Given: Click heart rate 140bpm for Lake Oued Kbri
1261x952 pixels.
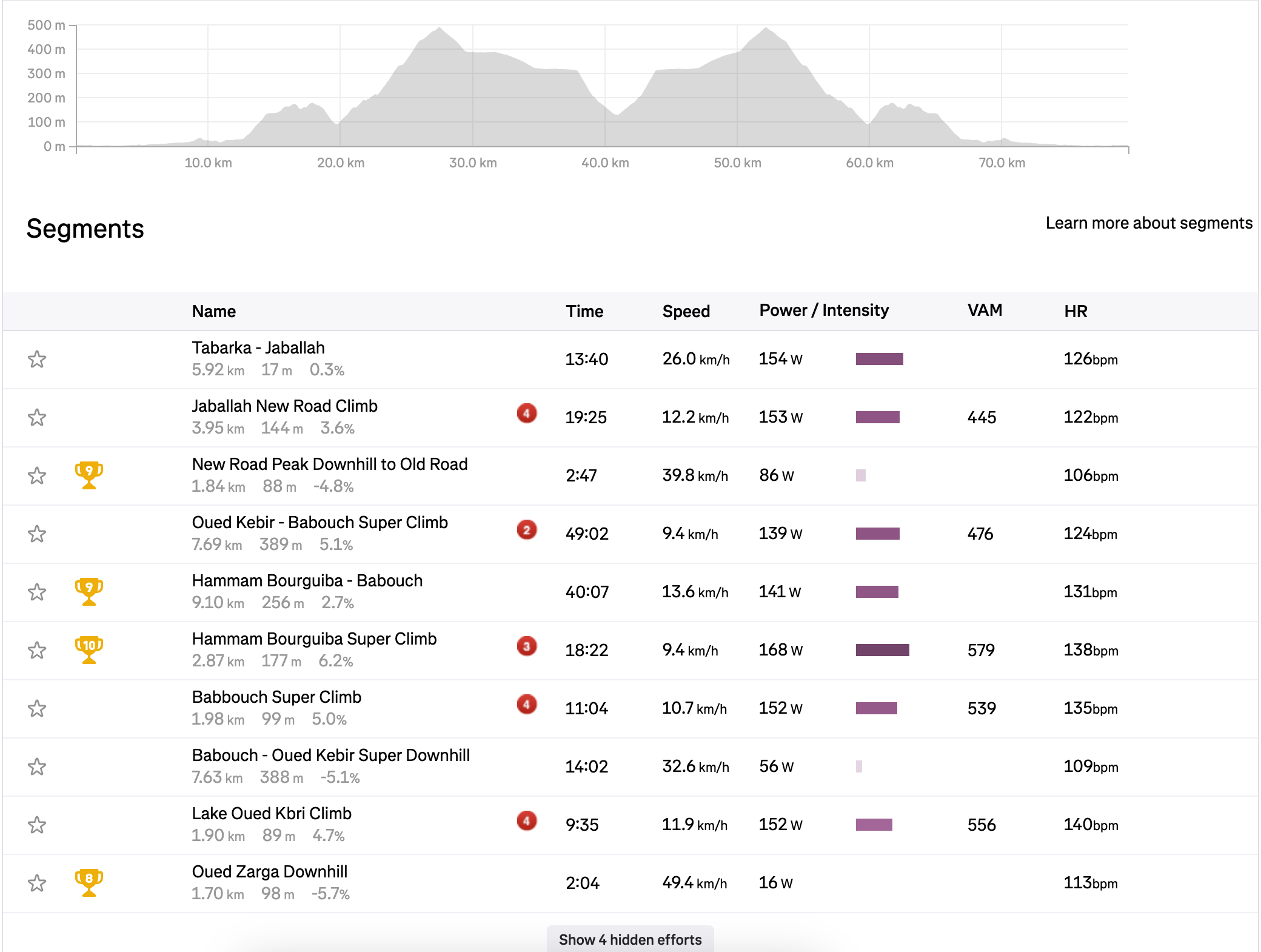Looking at the screenshot, I should pos(1091,825).
